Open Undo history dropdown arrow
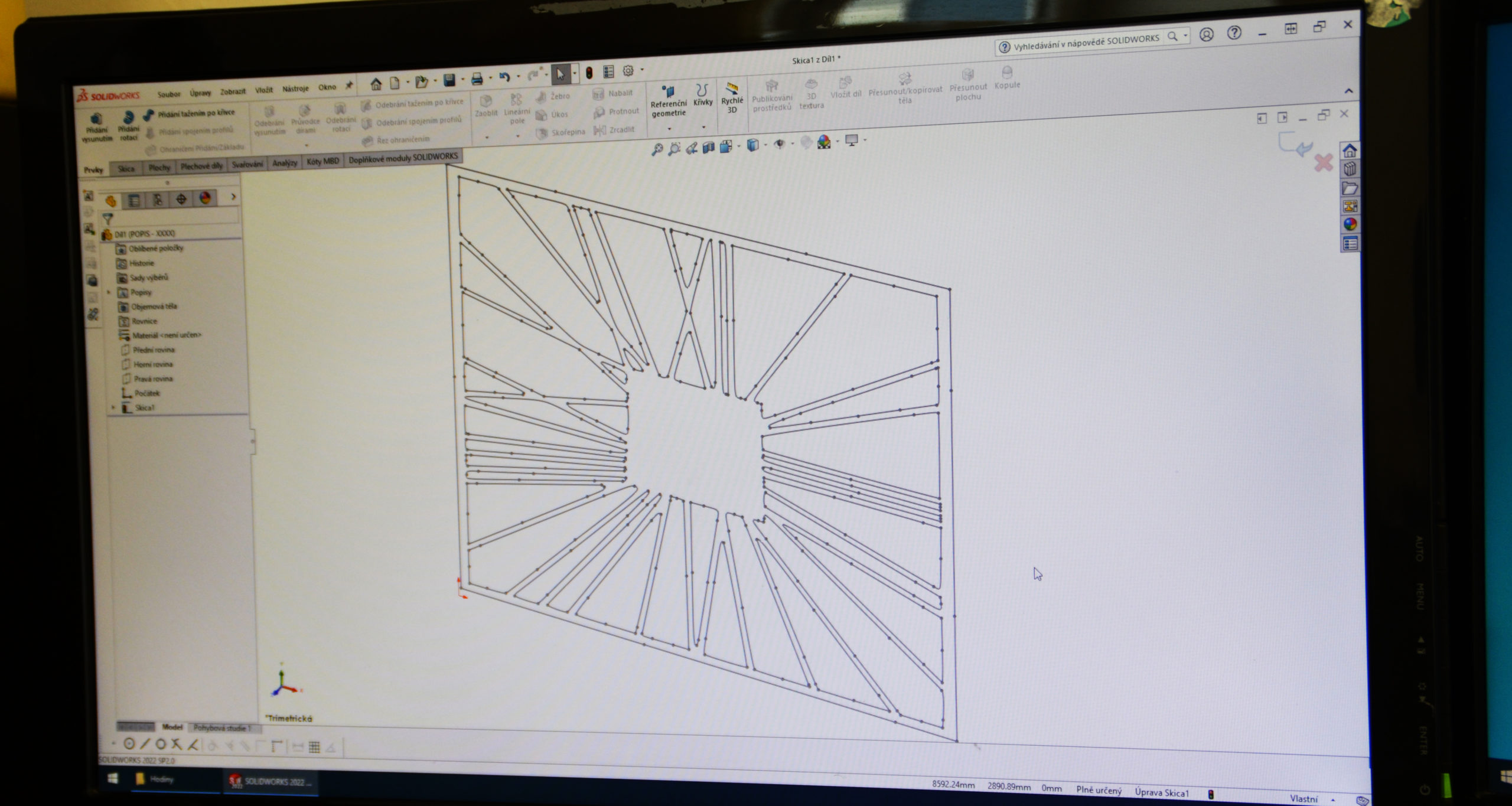The width and height of the screenshot is (1512, 806). pos(517,76)
